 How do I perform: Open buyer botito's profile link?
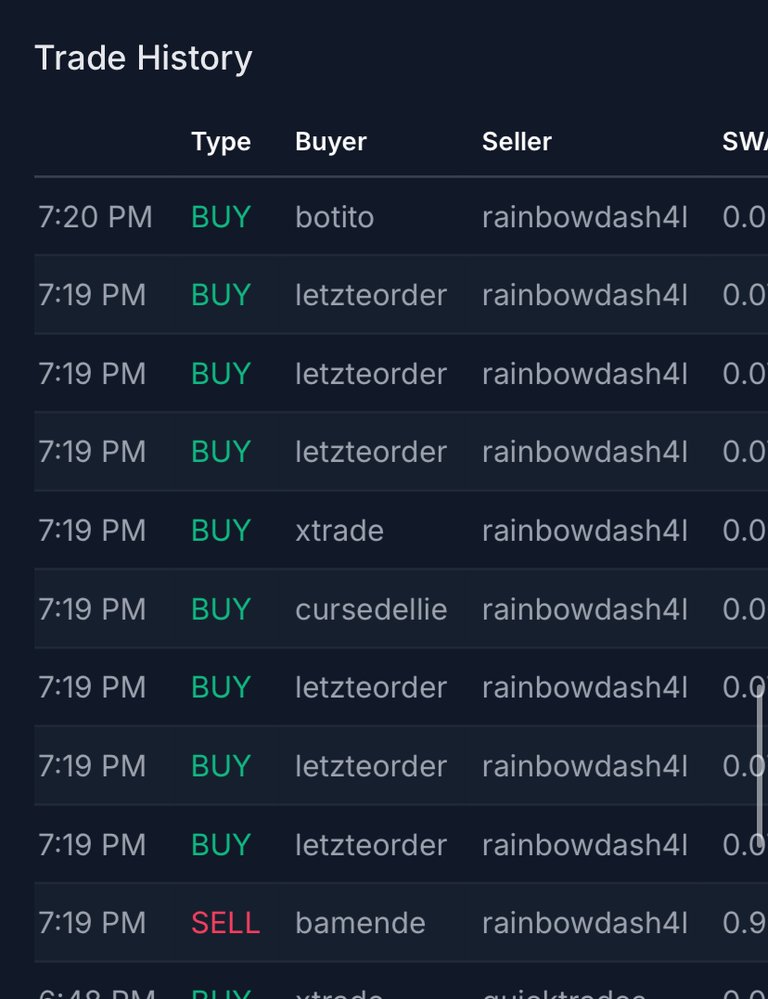click(x=335, y=217)
